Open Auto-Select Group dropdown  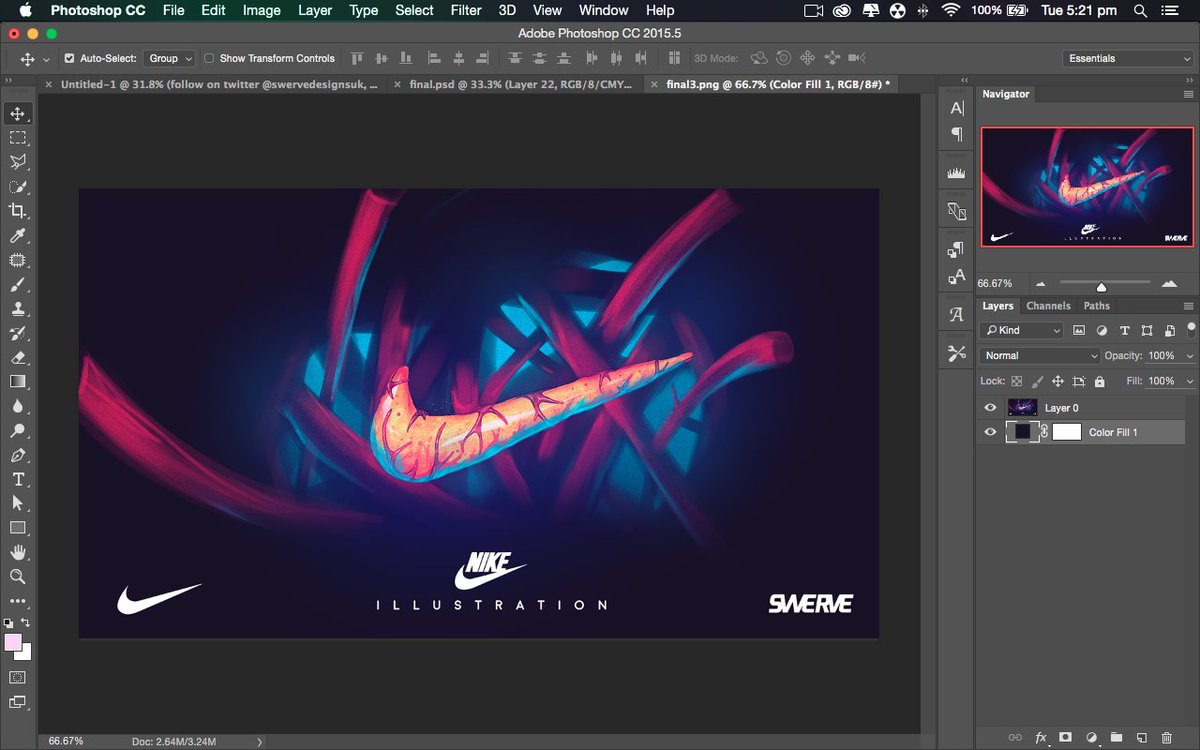(169, 59)
